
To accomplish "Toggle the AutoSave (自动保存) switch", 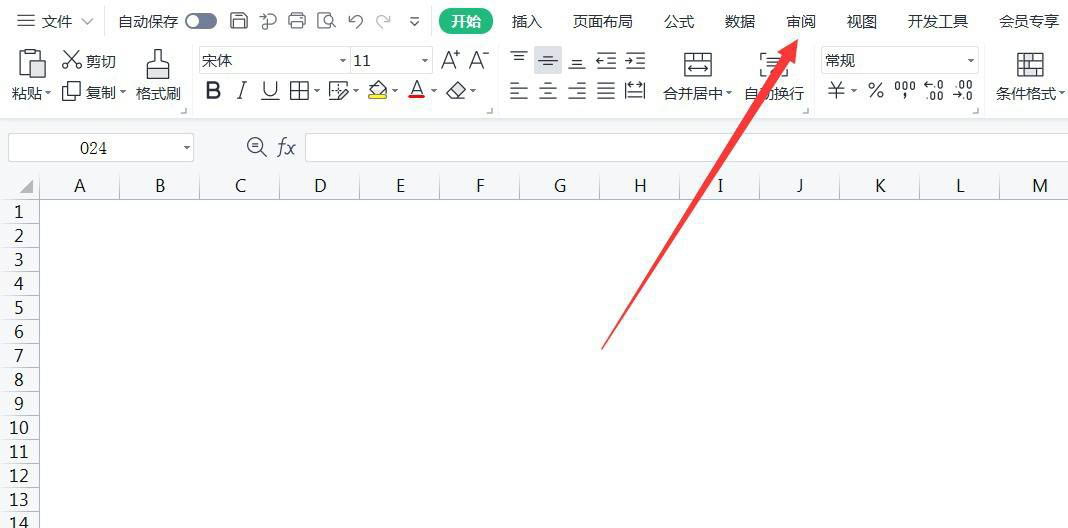I will pos(201,21).
